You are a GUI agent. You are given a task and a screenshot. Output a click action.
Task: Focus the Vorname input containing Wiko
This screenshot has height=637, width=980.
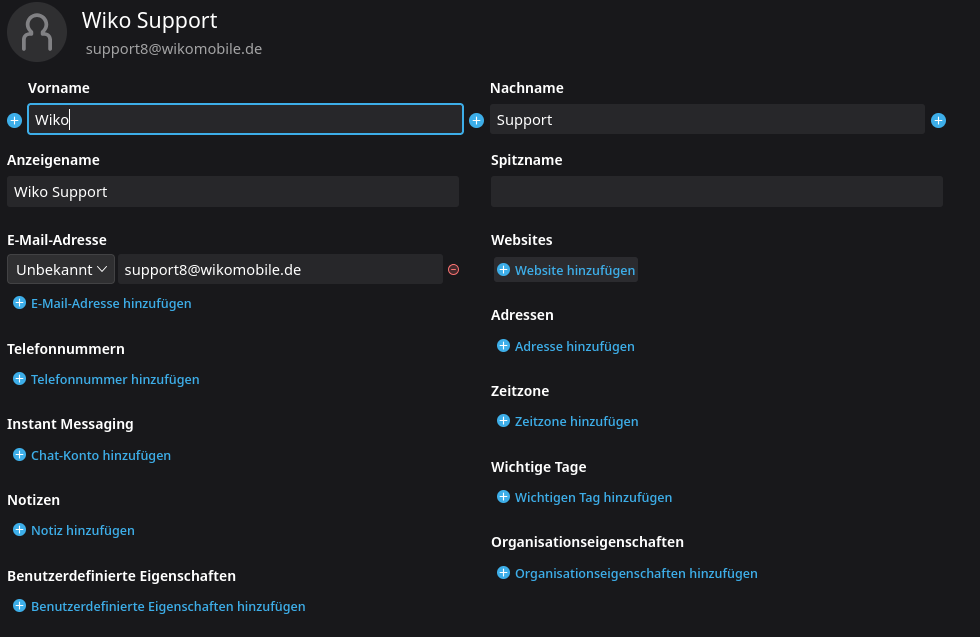(245, 120)
